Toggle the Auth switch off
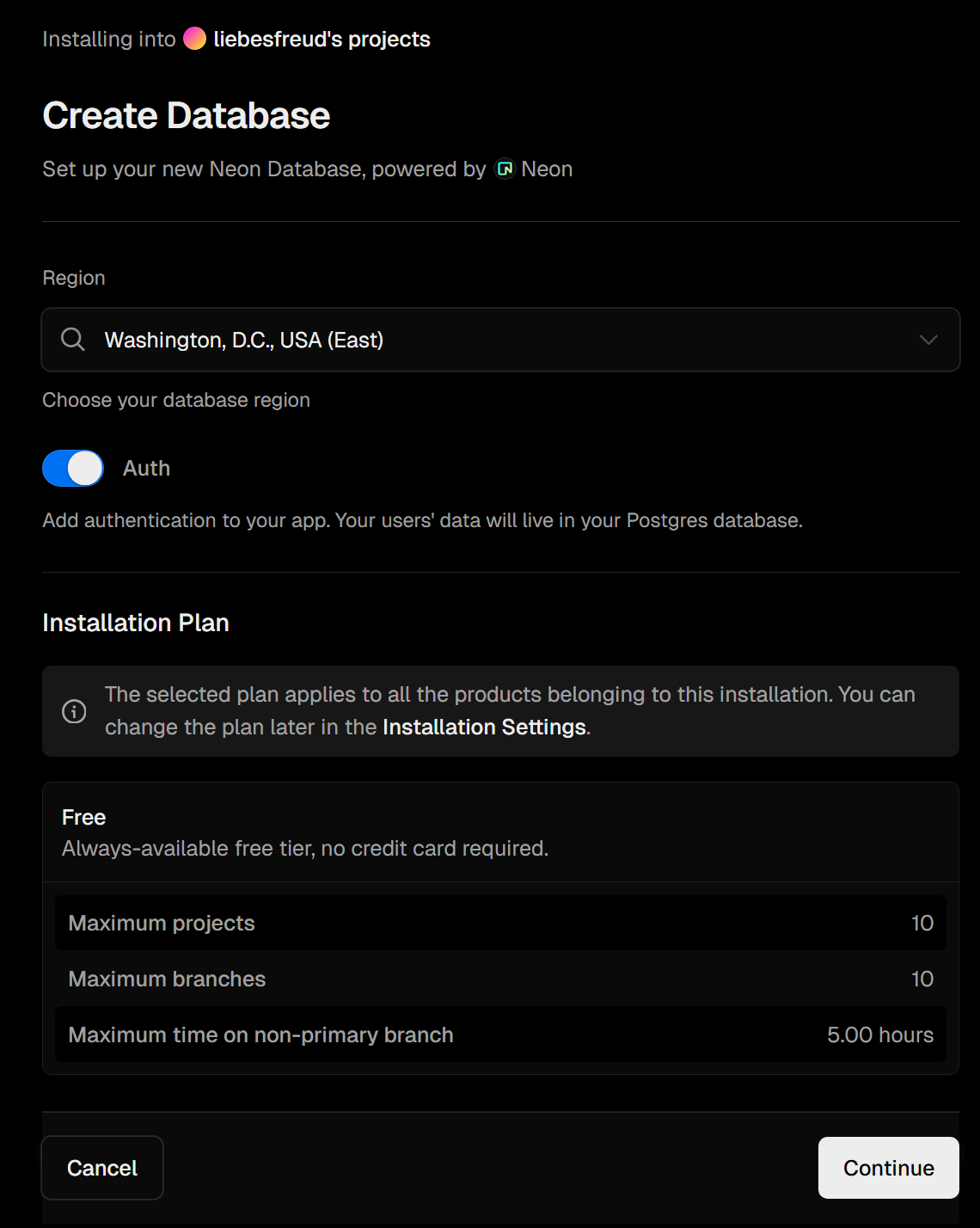The image size is (980, 1228). coord(73,469)
